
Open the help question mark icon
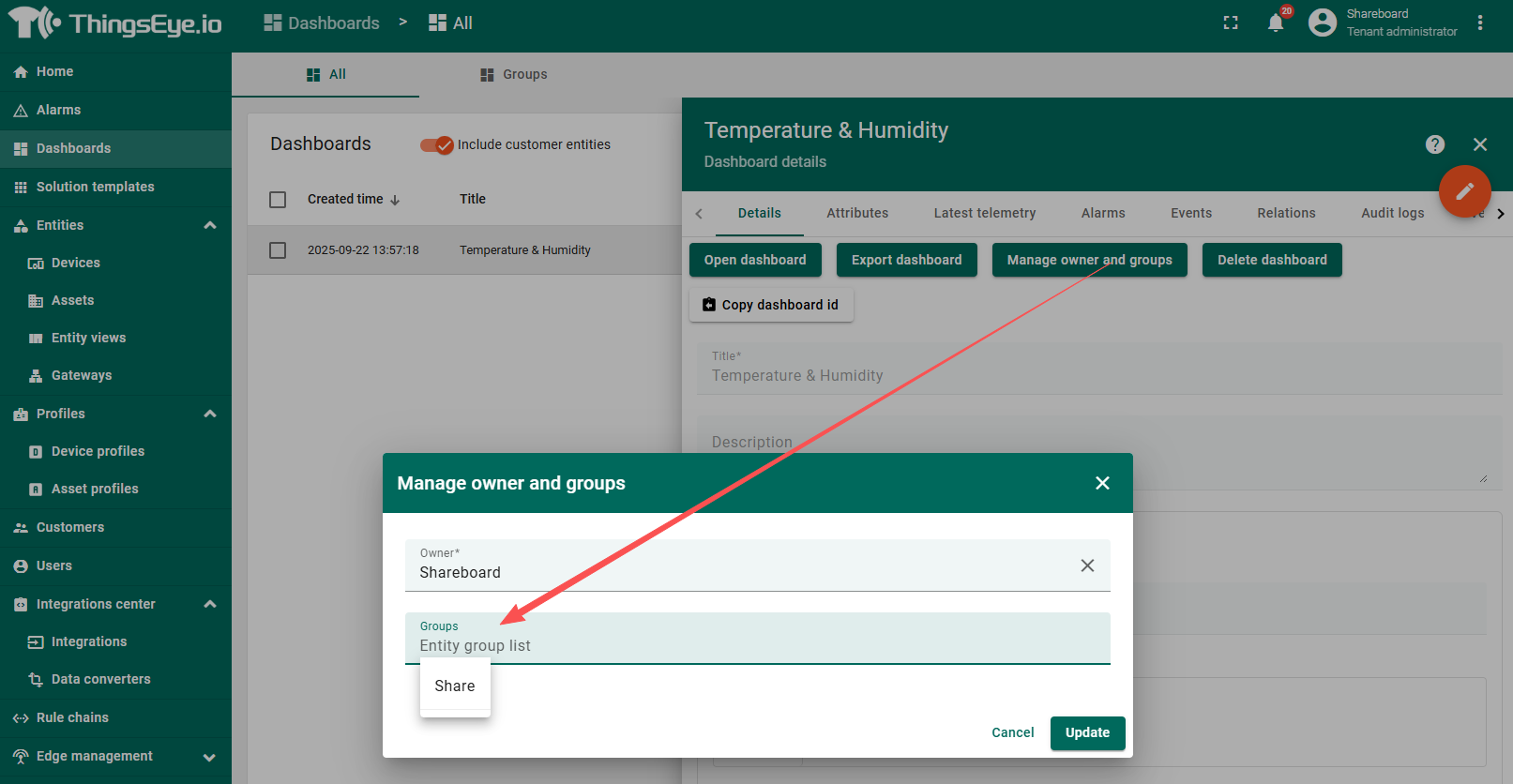(x=1434, y=144)
